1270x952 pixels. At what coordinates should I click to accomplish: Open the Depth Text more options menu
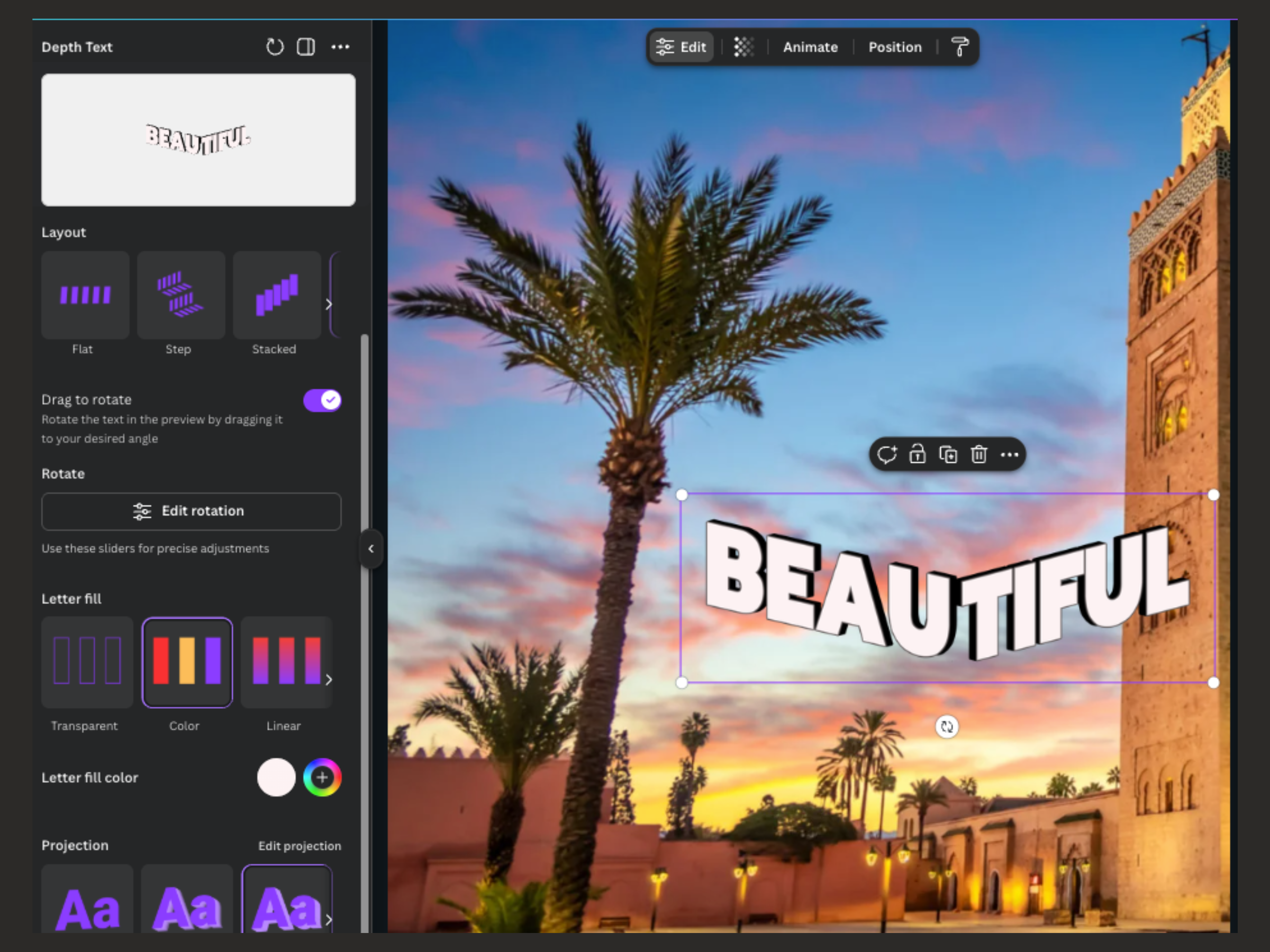point(340,47)
